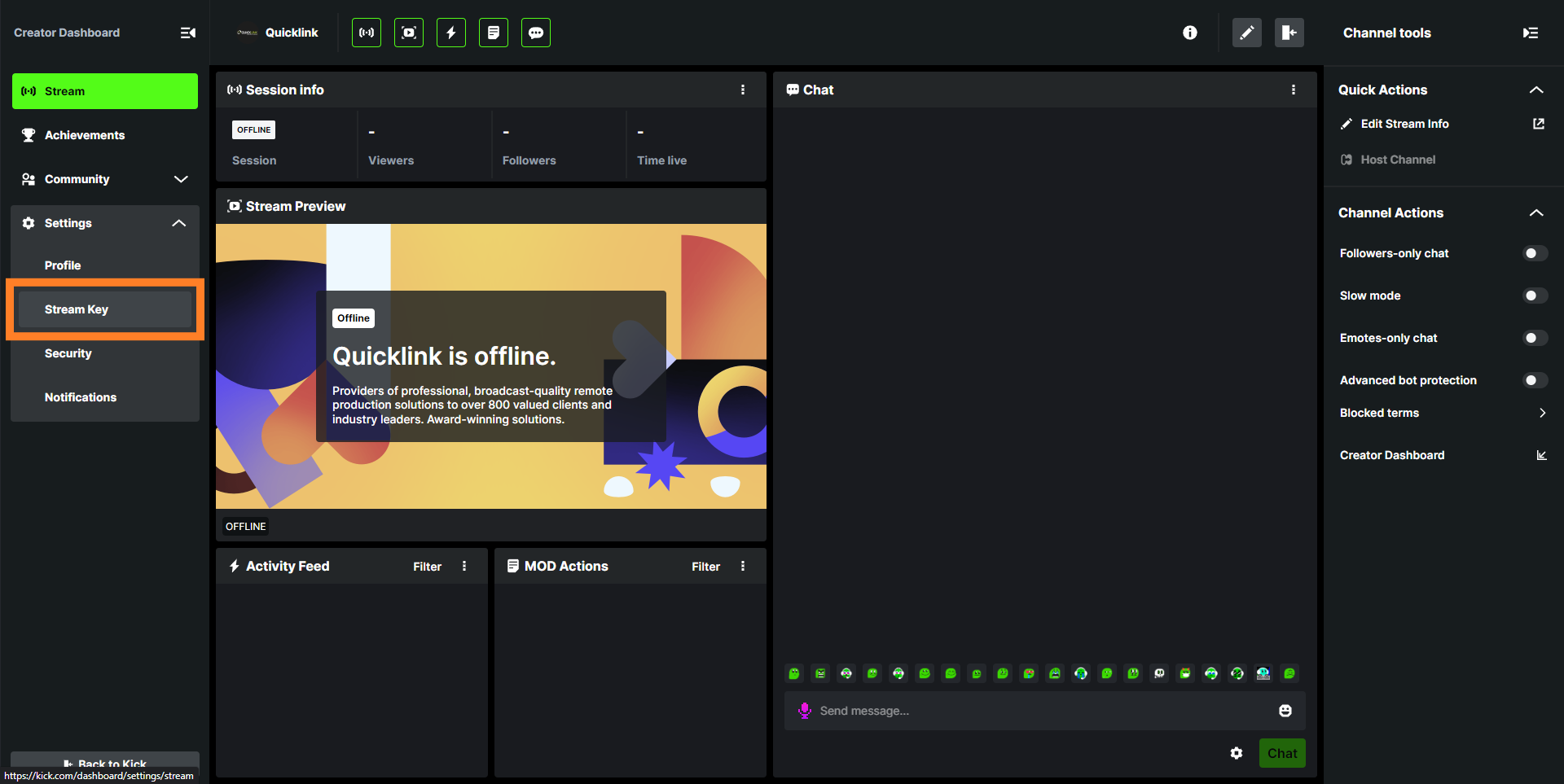Enable Advanced bot protection toggle
The image size is (1564, 784).
click(x=1535, y=380)
